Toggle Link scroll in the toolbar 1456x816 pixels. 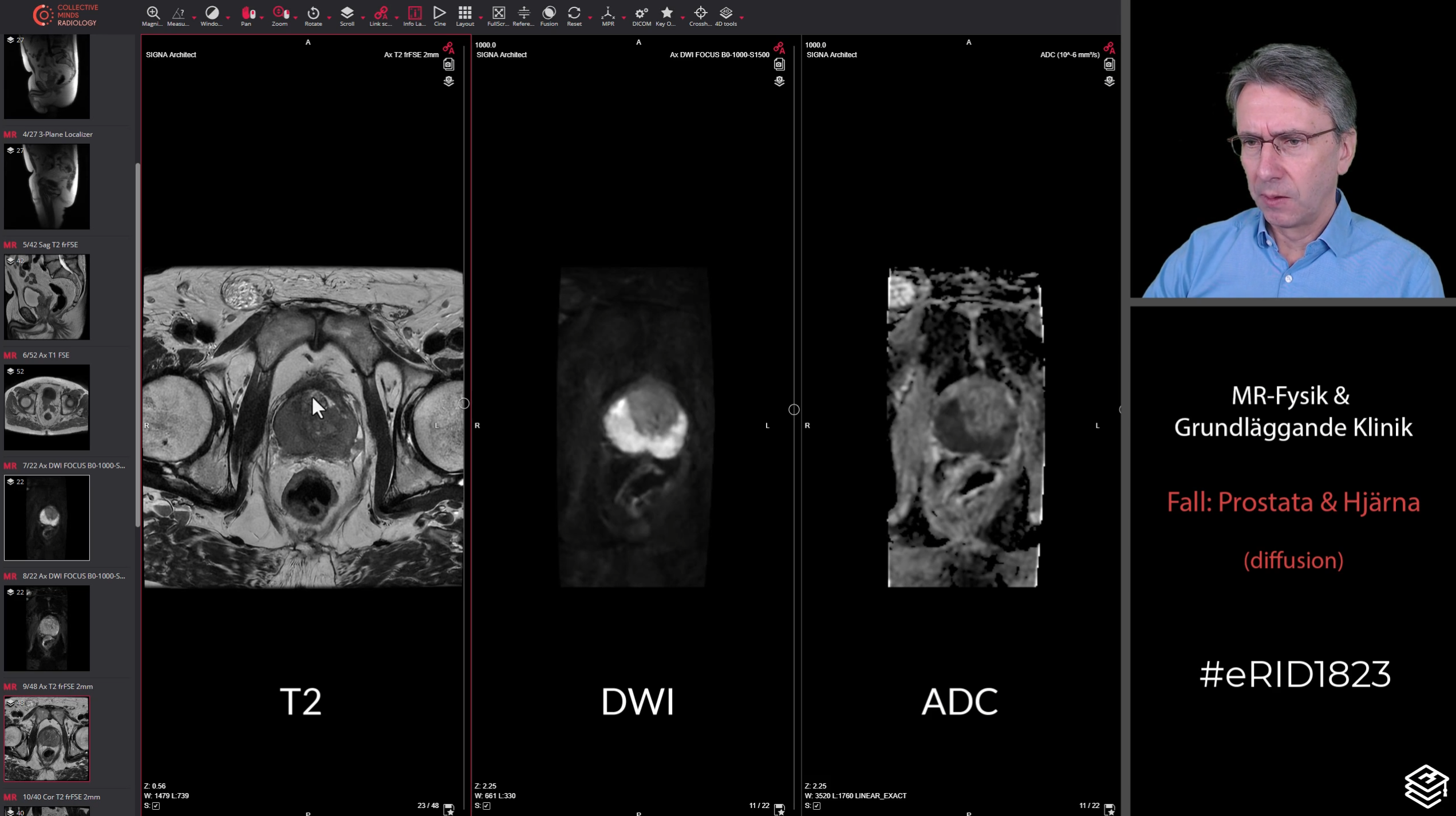[381, 16]
